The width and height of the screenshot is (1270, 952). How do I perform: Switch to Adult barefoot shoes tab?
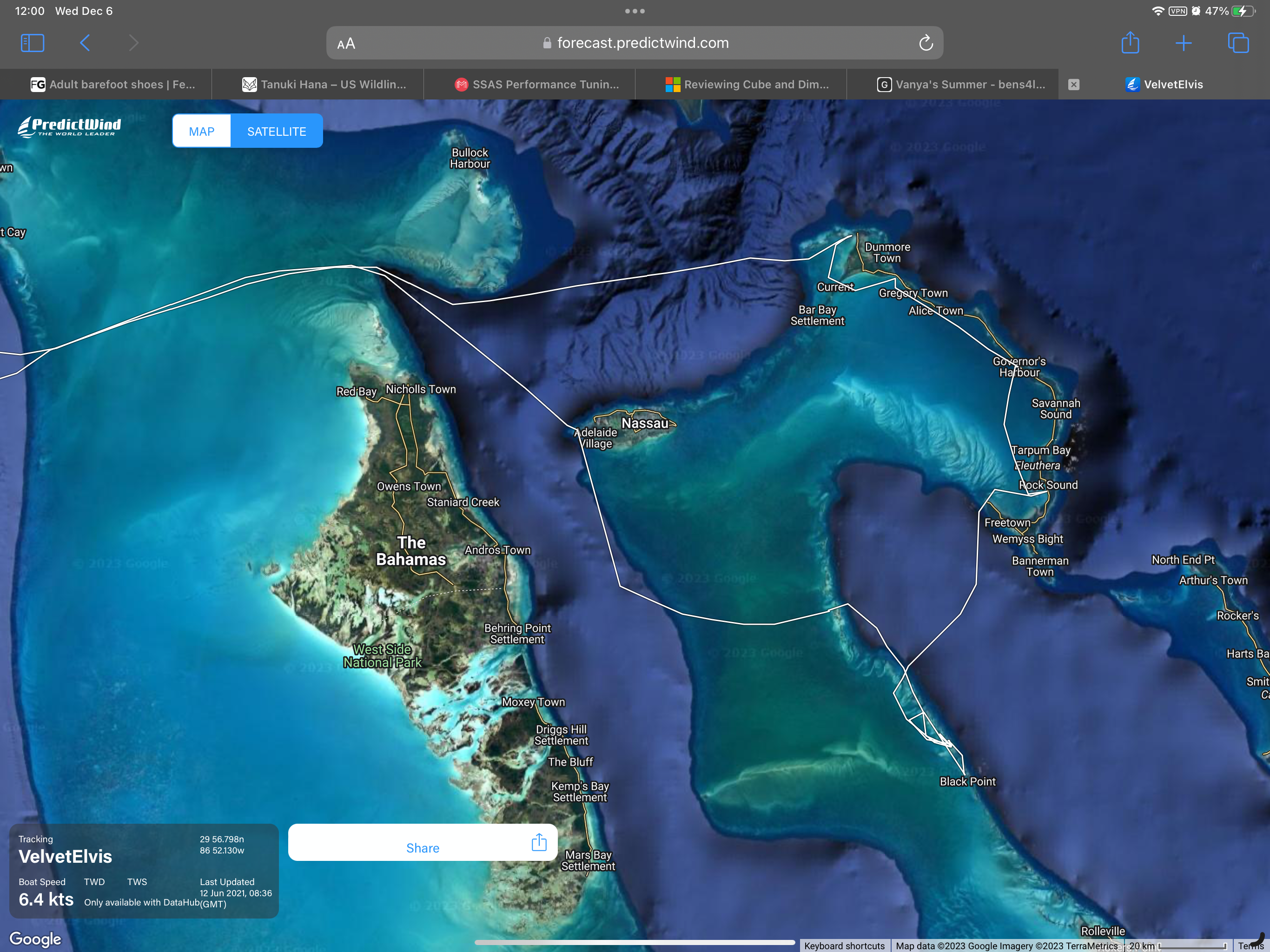tap(113, 85)
